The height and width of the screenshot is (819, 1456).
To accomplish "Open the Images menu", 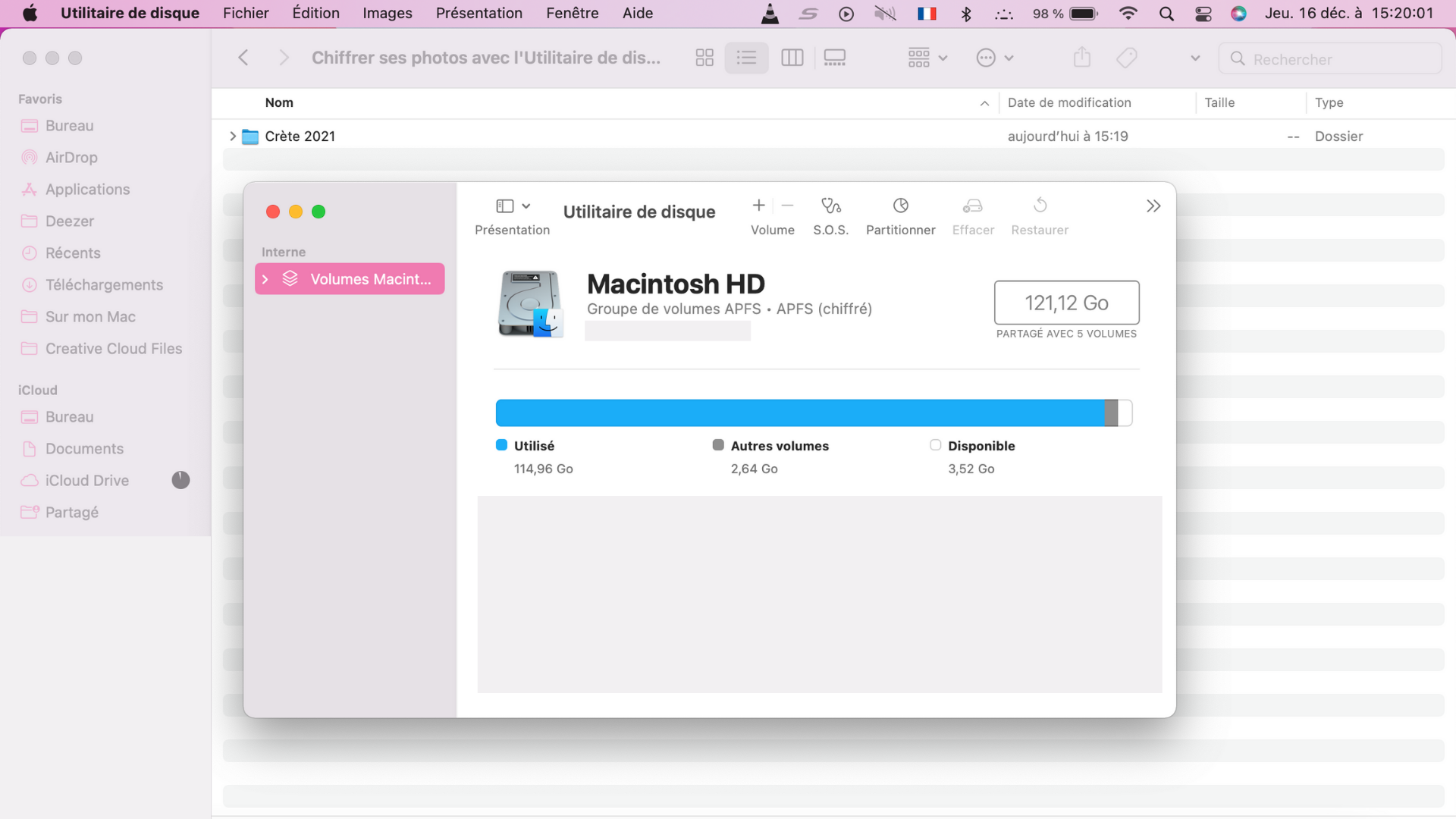I will [387, 14].
